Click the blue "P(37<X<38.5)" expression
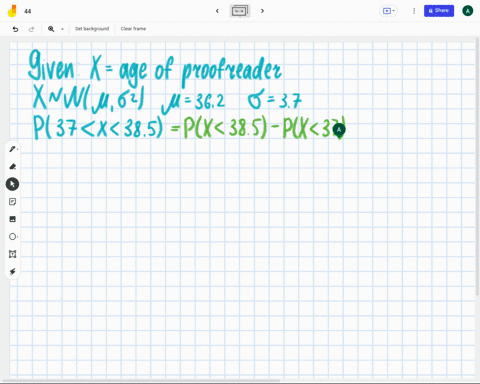 point(98,127)
